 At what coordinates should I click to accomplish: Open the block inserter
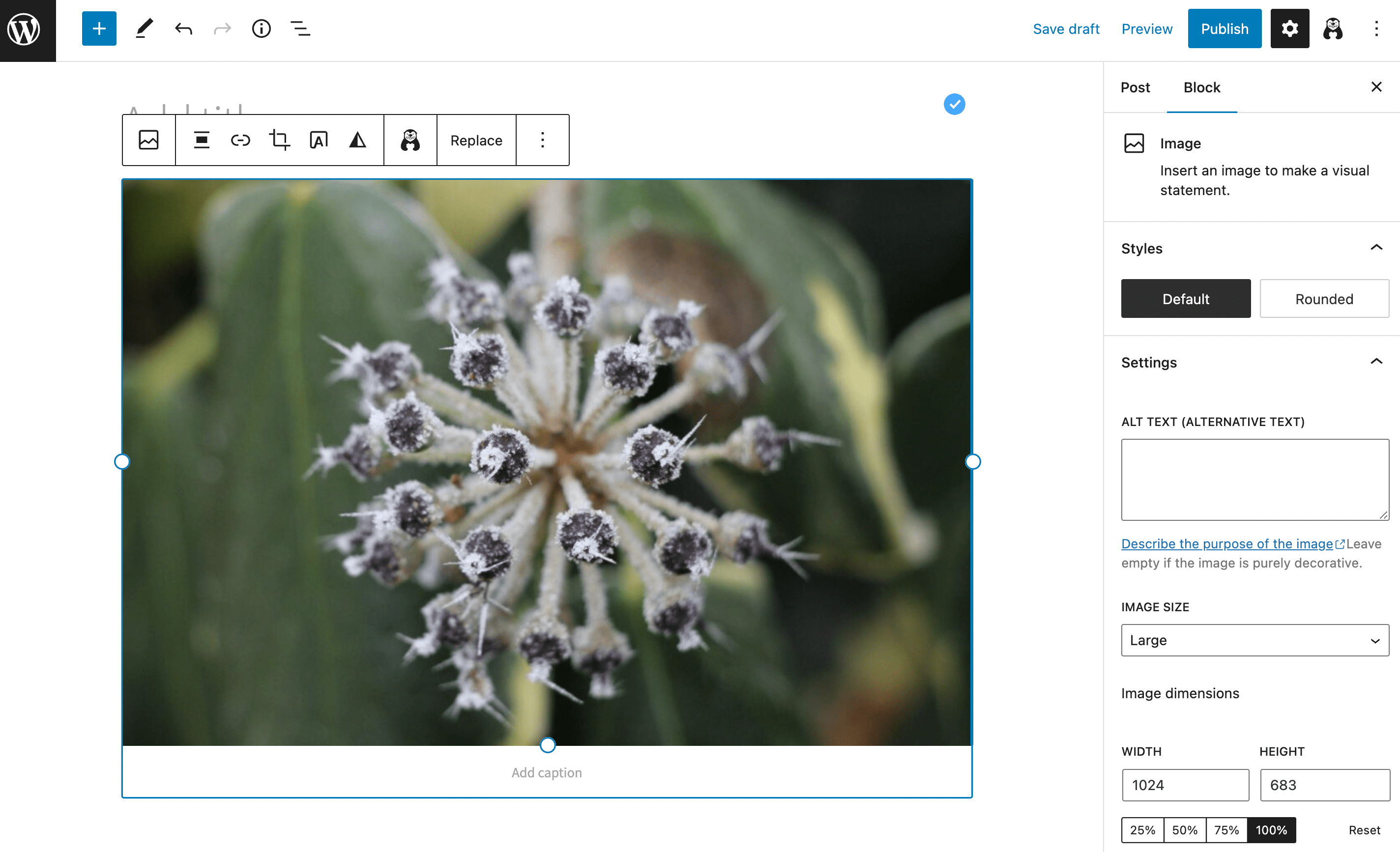98,28
